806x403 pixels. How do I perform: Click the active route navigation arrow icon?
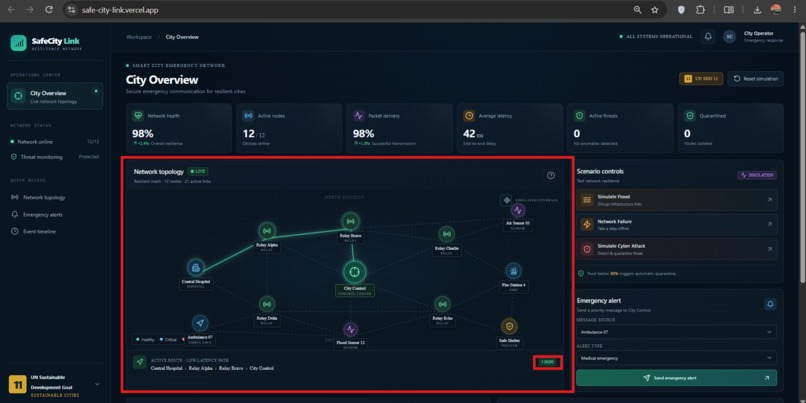(139, 362)
